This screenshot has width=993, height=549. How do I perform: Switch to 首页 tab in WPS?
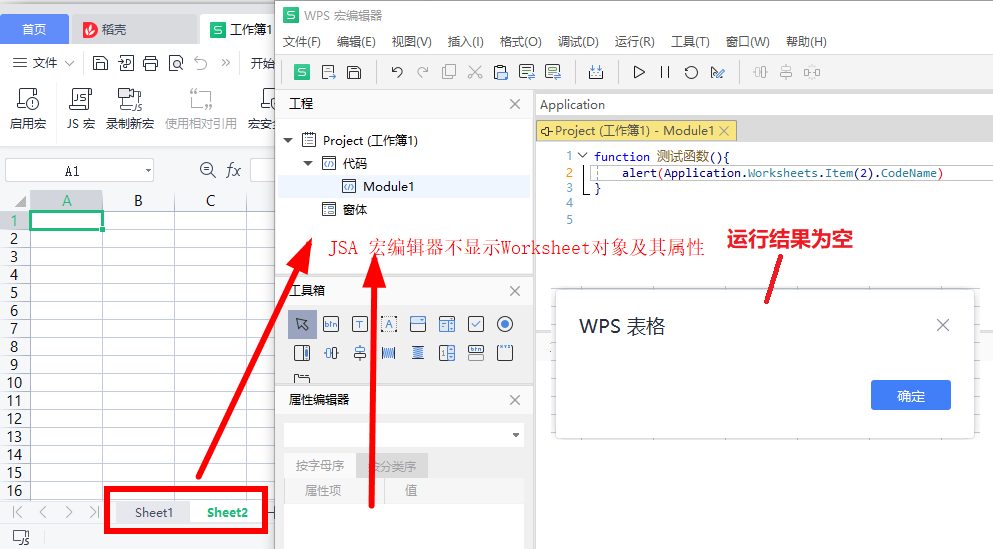point(34,29)
